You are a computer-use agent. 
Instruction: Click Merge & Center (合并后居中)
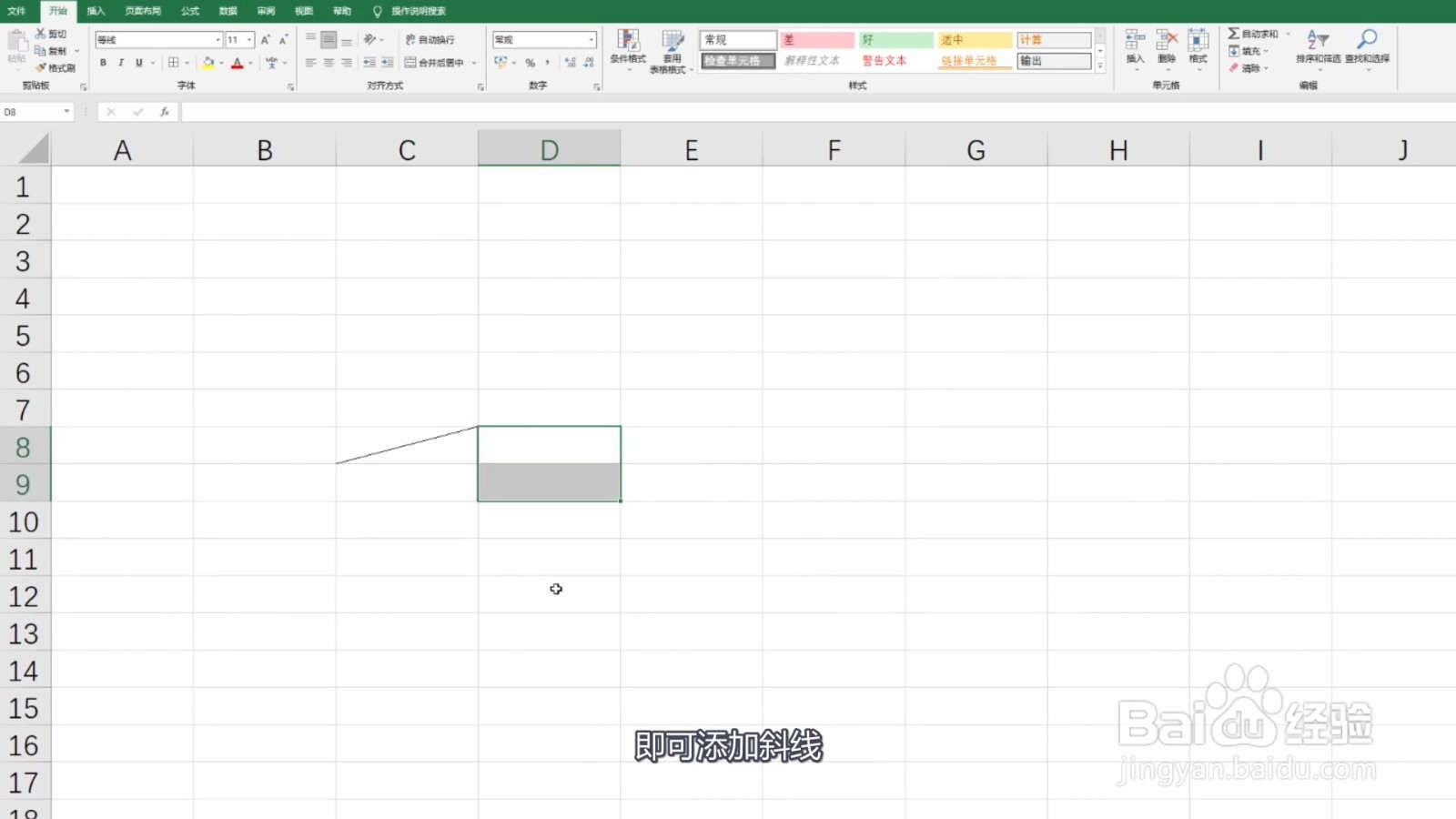pyautogui.click(x=435, y=63)
